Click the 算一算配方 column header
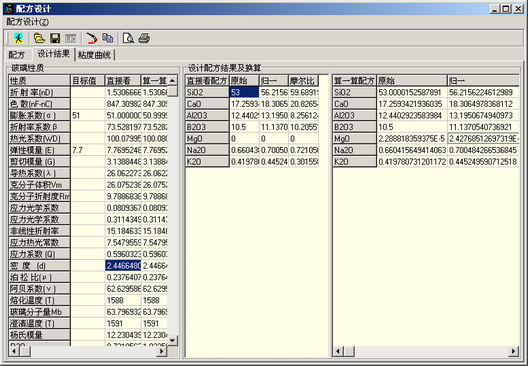528x366 pixels. [355, 80]
